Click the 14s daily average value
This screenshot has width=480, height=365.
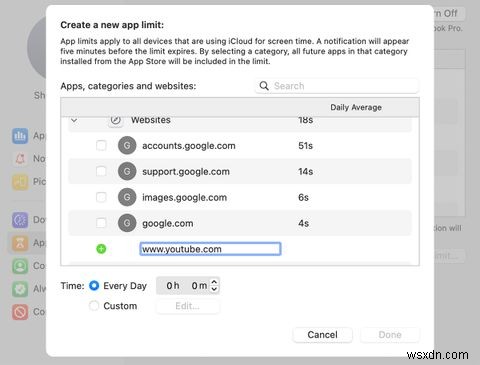point(305,172)
